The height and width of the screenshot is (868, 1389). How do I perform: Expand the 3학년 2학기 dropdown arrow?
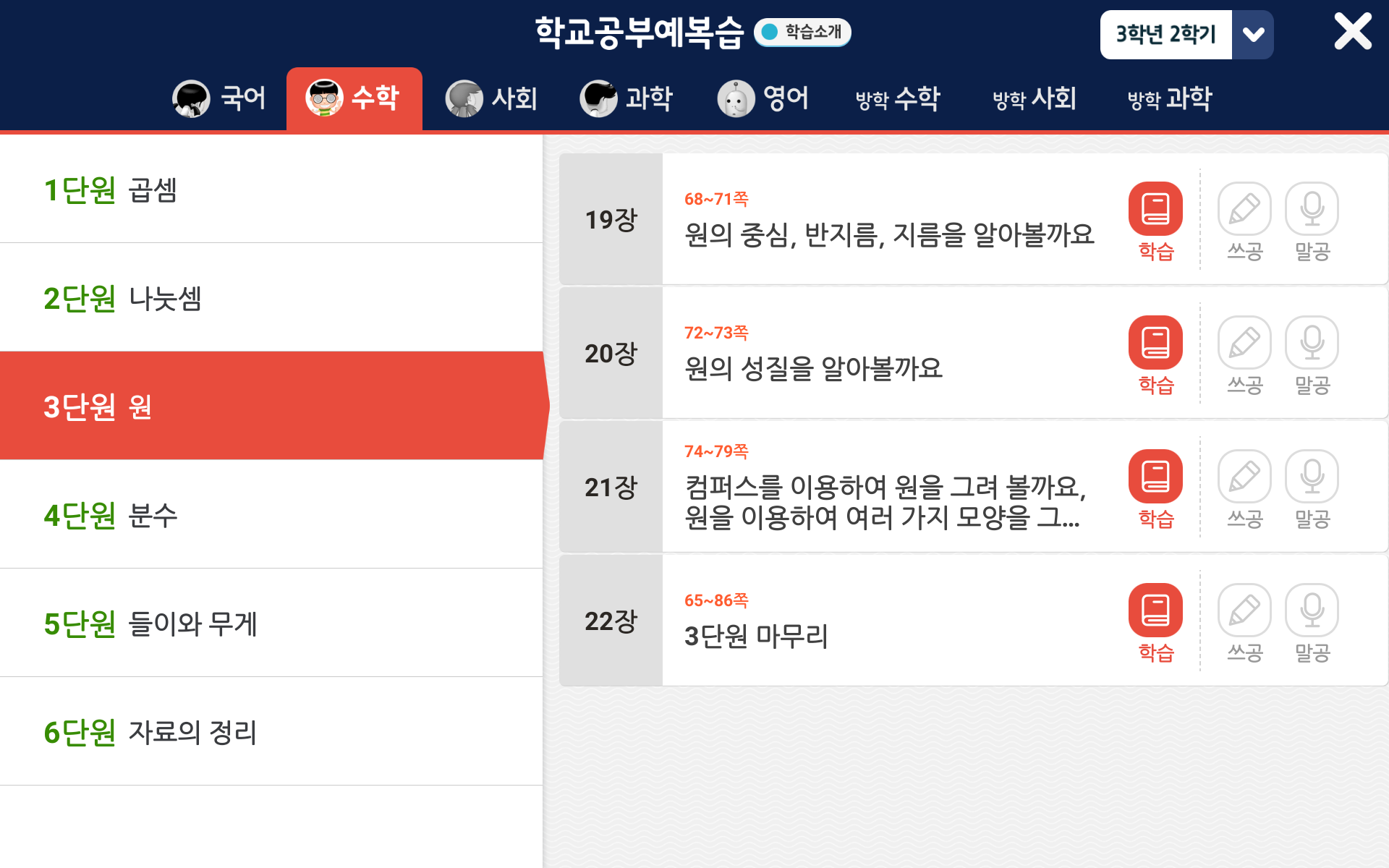[x=1253, y=35]
